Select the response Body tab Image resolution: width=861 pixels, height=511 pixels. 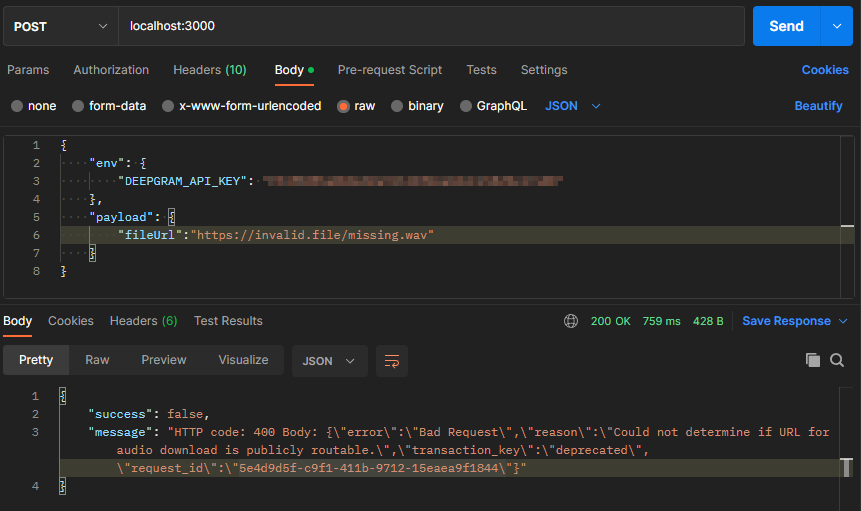click(x=18, y=321)
